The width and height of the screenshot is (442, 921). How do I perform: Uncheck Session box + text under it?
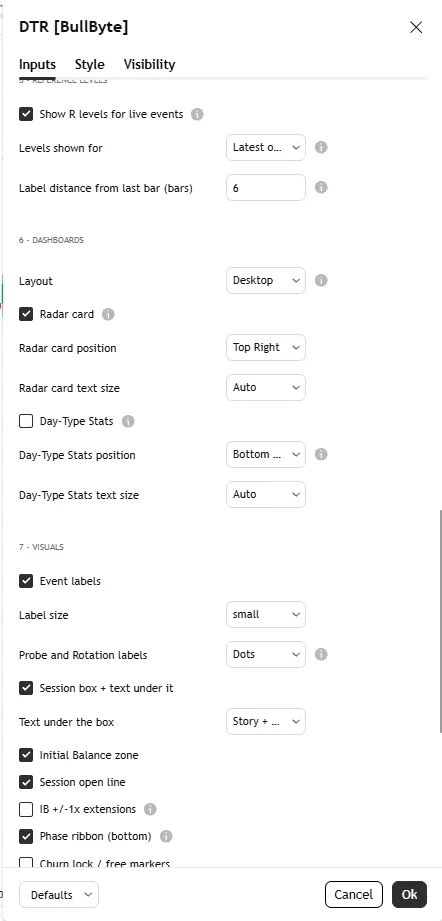click(x=26, y=688)
